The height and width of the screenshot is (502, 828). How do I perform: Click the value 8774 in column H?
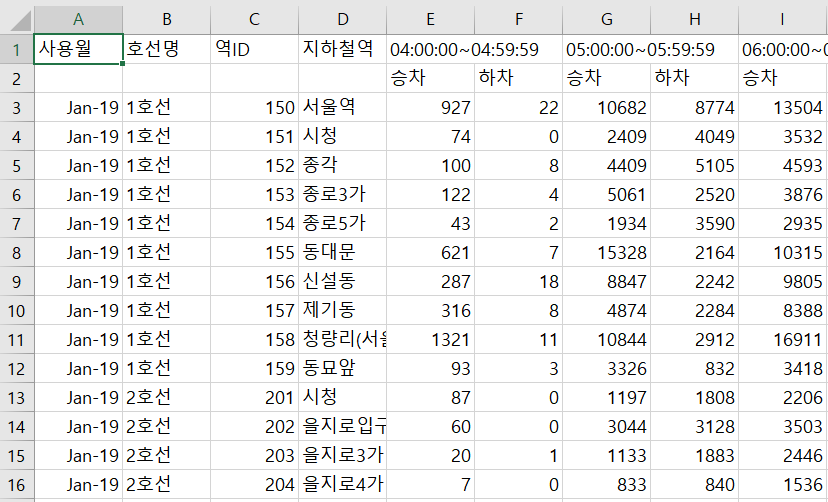(x=694, y=108)
